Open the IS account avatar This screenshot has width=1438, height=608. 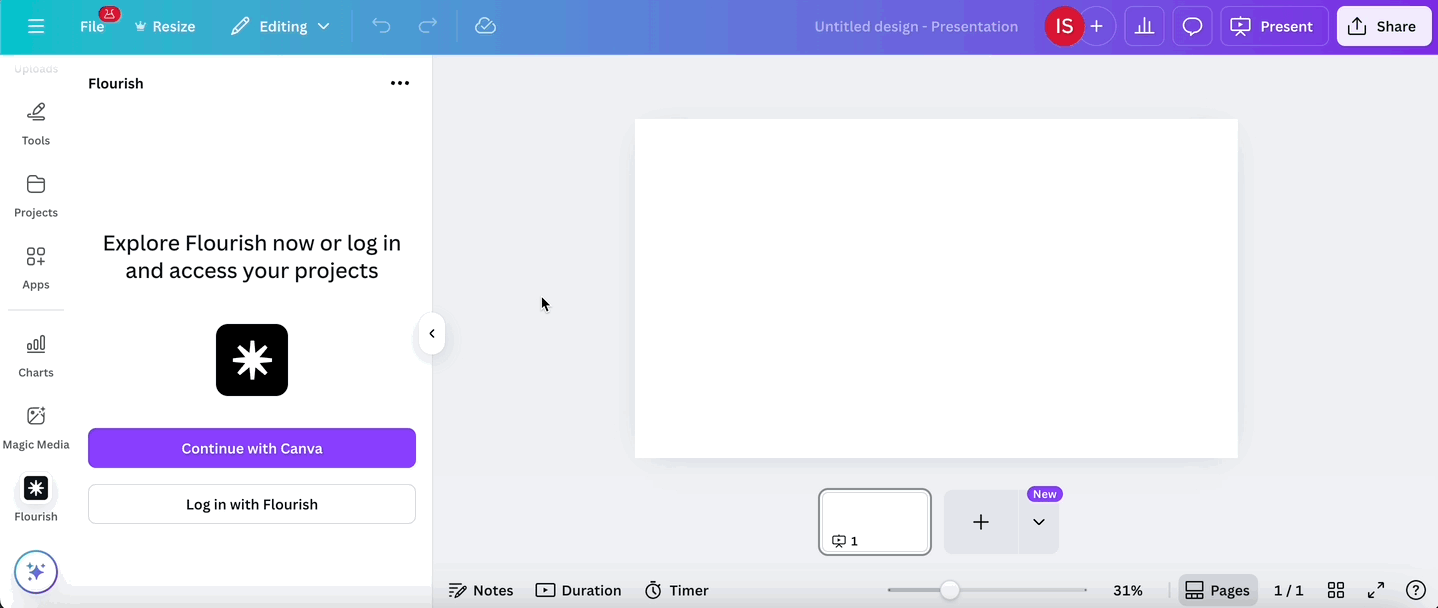[1064, 26]
